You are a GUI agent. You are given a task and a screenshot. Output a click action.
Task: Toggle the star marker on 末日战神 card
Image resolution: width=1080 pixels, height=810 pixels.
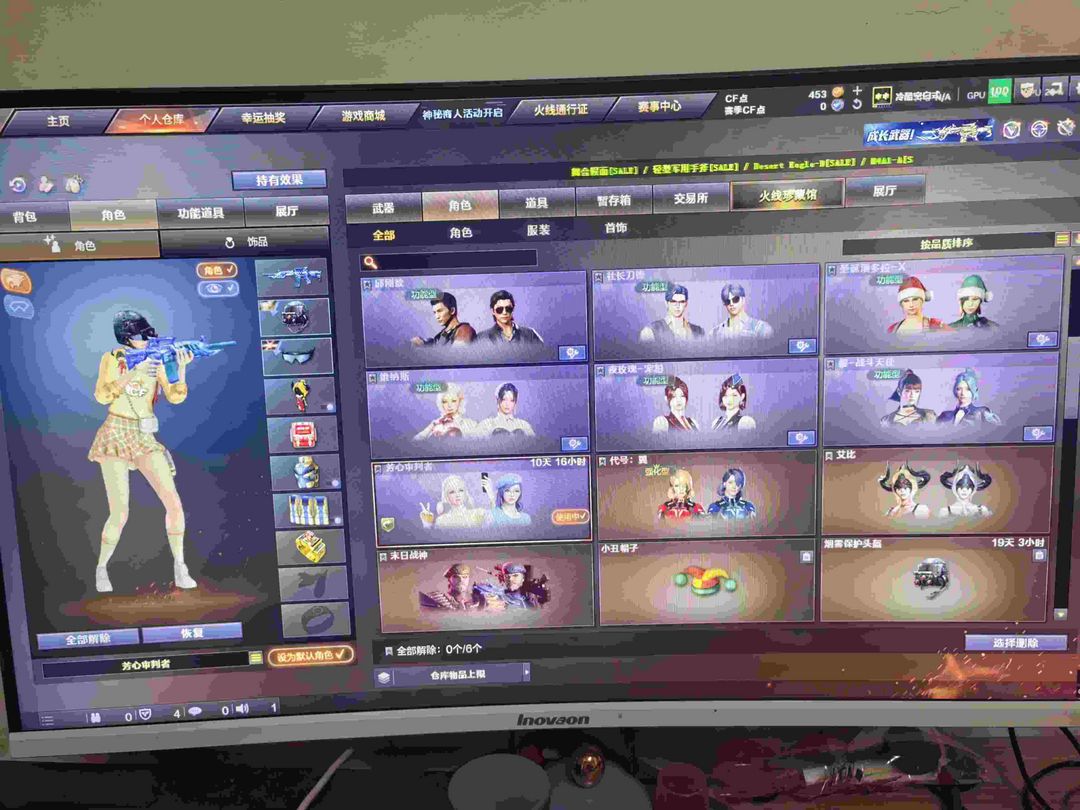click(383, 557)
